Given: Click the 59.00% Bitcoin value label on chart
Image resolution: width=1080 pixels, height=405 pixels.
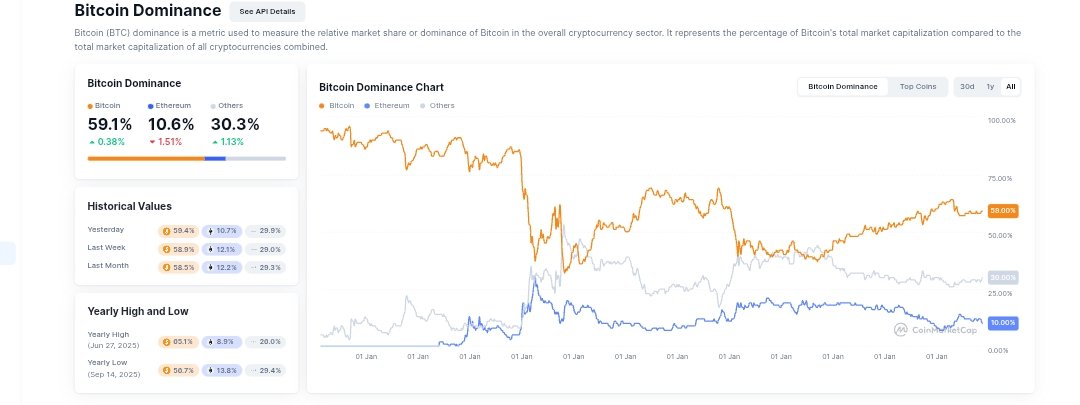Looking at the screenshot, I should tap(1002, 211).
